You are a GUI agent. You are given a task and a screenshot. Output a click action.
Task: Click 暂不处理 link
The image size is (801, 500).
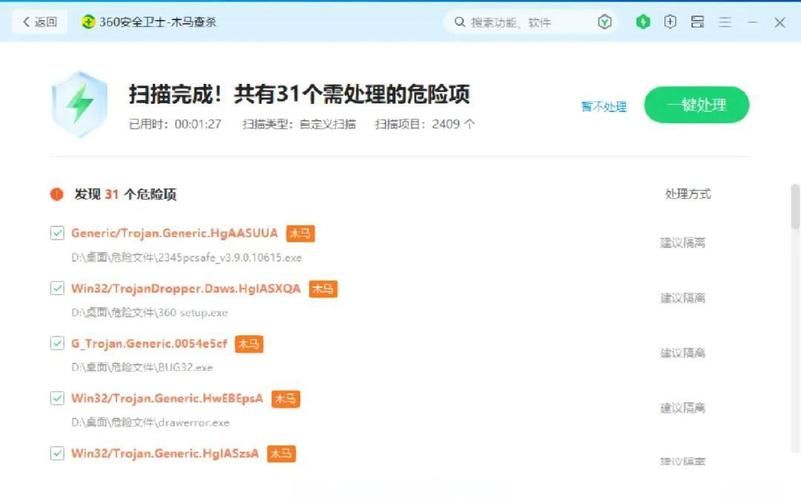pos(604,106)
